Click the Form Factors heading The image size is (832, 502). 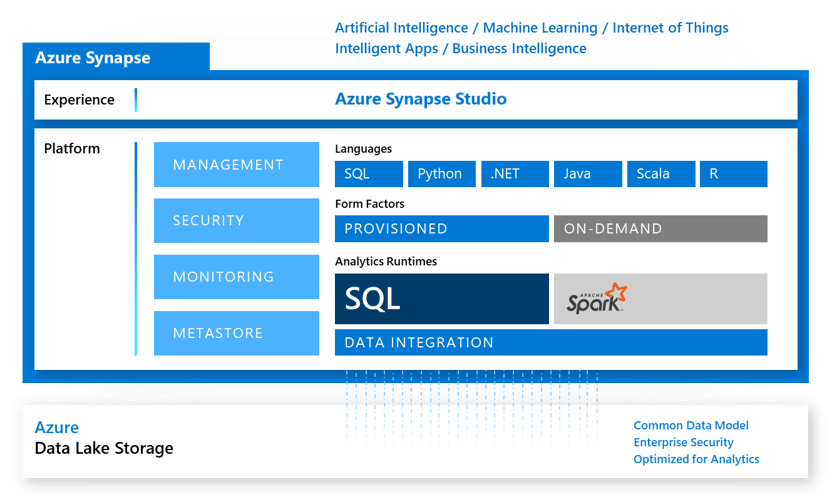pos(369,204)
